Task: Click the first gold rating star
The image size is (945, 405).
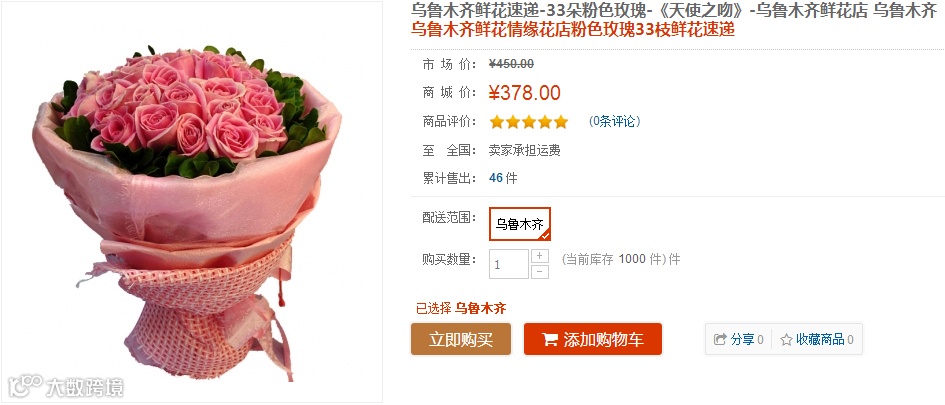Action: tap(497, 122)
